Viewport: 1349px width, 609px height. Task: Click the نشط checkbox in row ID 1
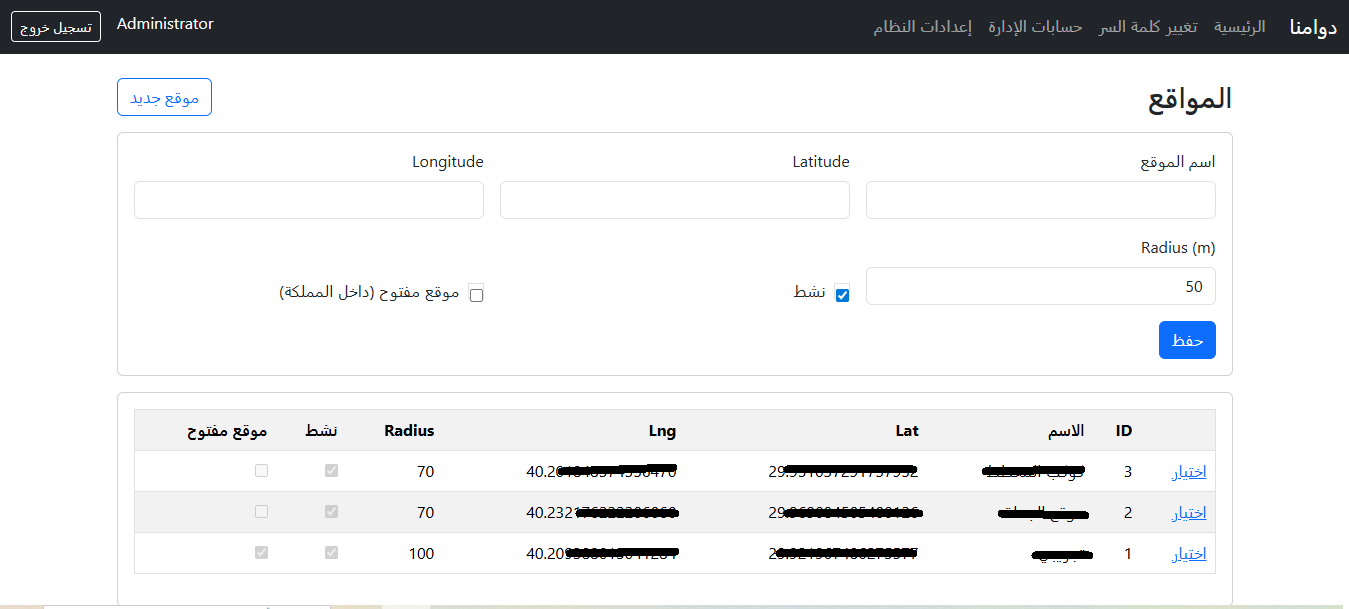pyautogui.click(x=331, y=552)
